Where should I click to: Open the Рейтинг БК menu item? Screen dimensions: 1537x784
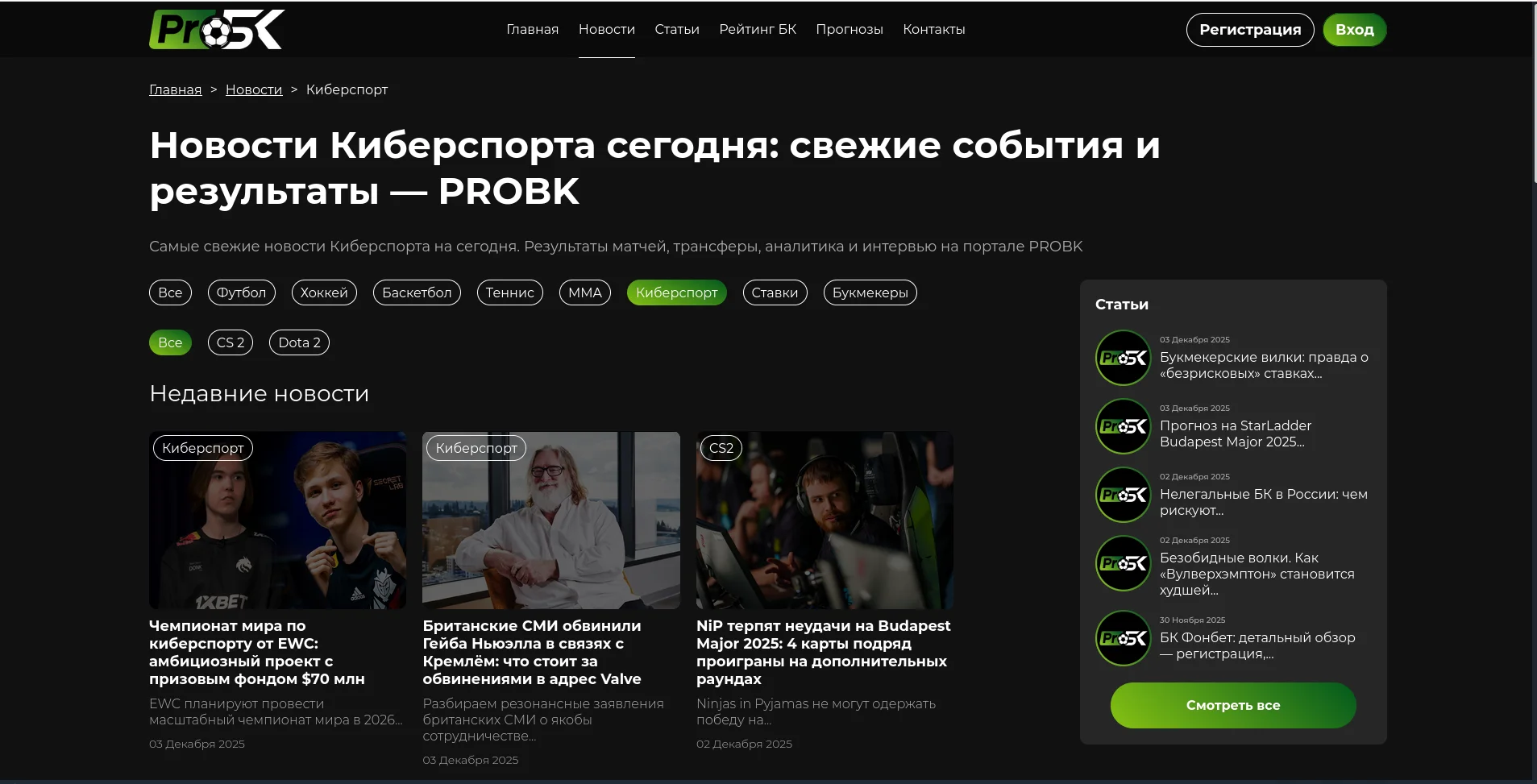757,29
